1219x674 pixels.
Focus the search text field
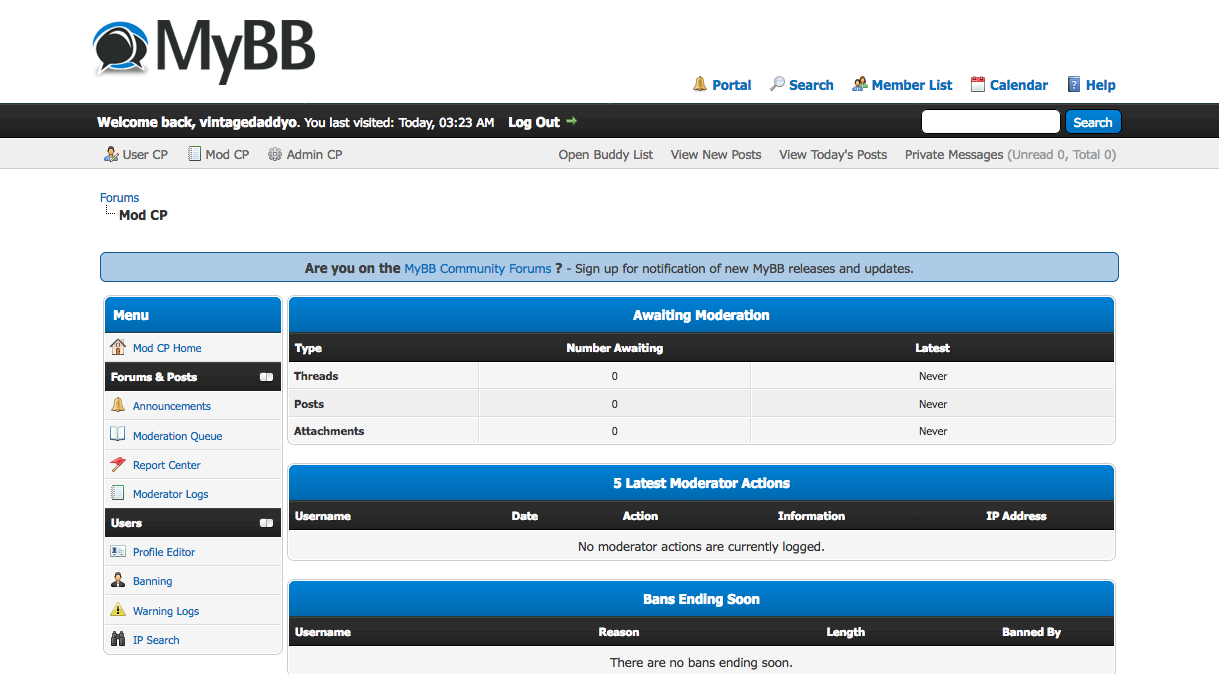tap(989, 122)
